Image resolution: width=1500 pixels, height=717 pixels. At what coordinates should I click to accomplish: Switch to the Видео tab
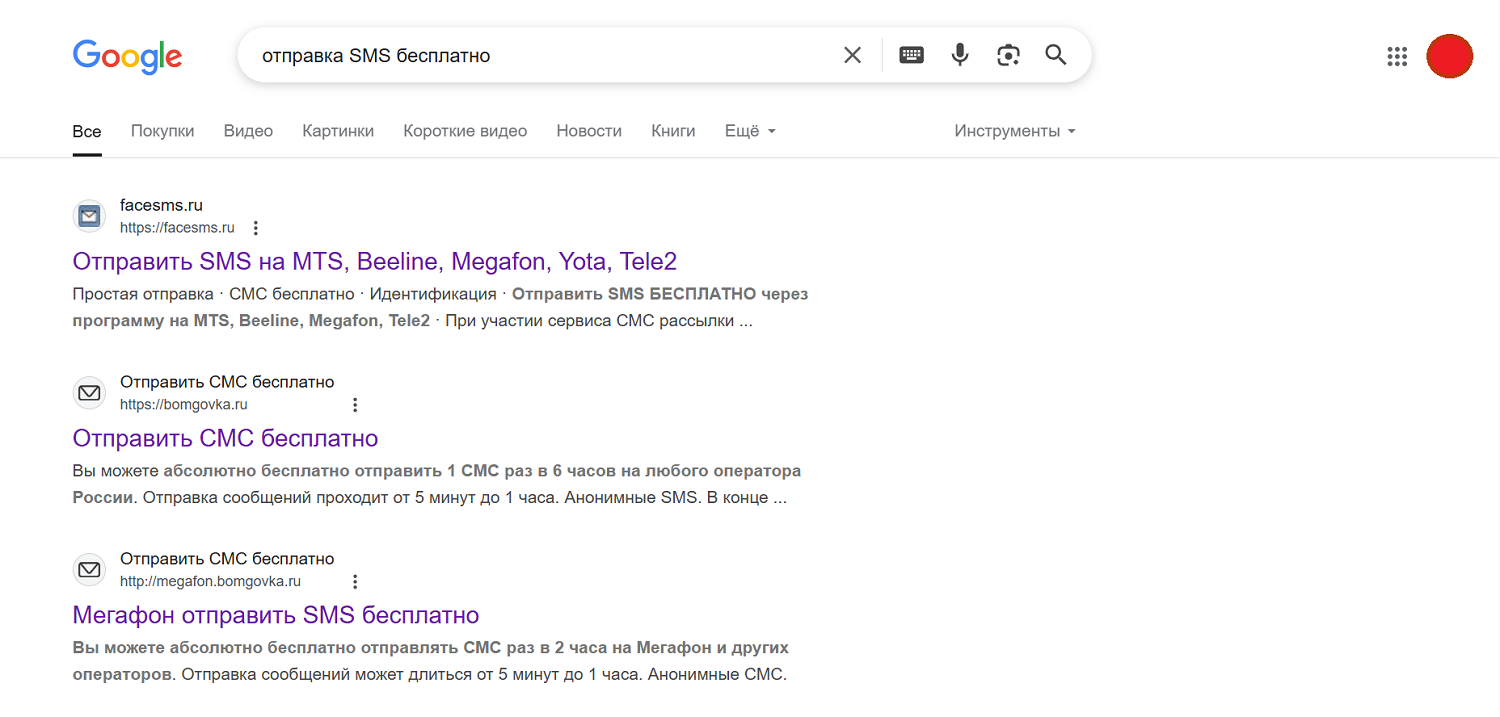[x=248, y=131]
